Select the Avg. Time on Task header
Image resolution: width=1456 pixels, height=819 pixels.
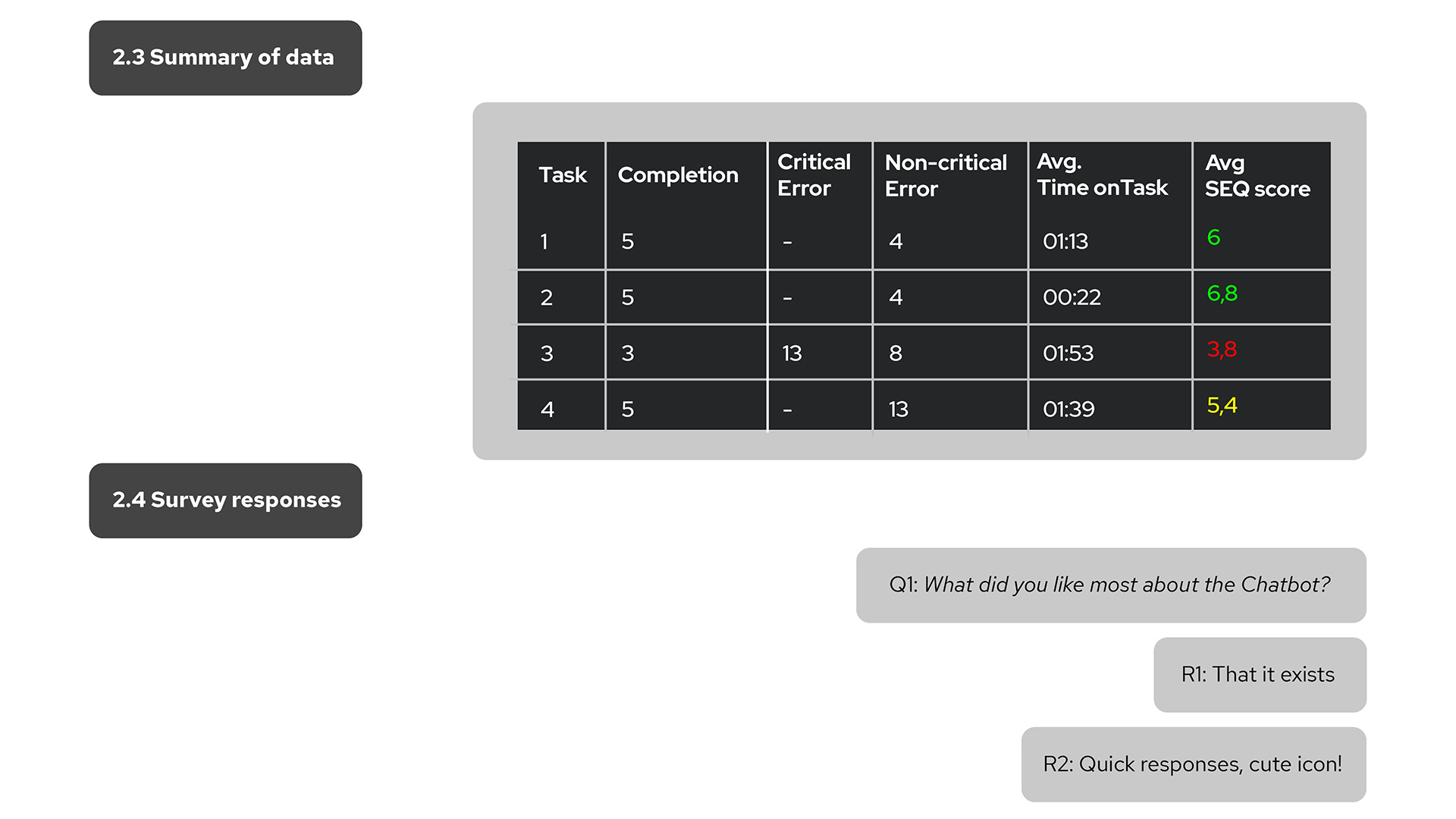tap(1103, 174)
